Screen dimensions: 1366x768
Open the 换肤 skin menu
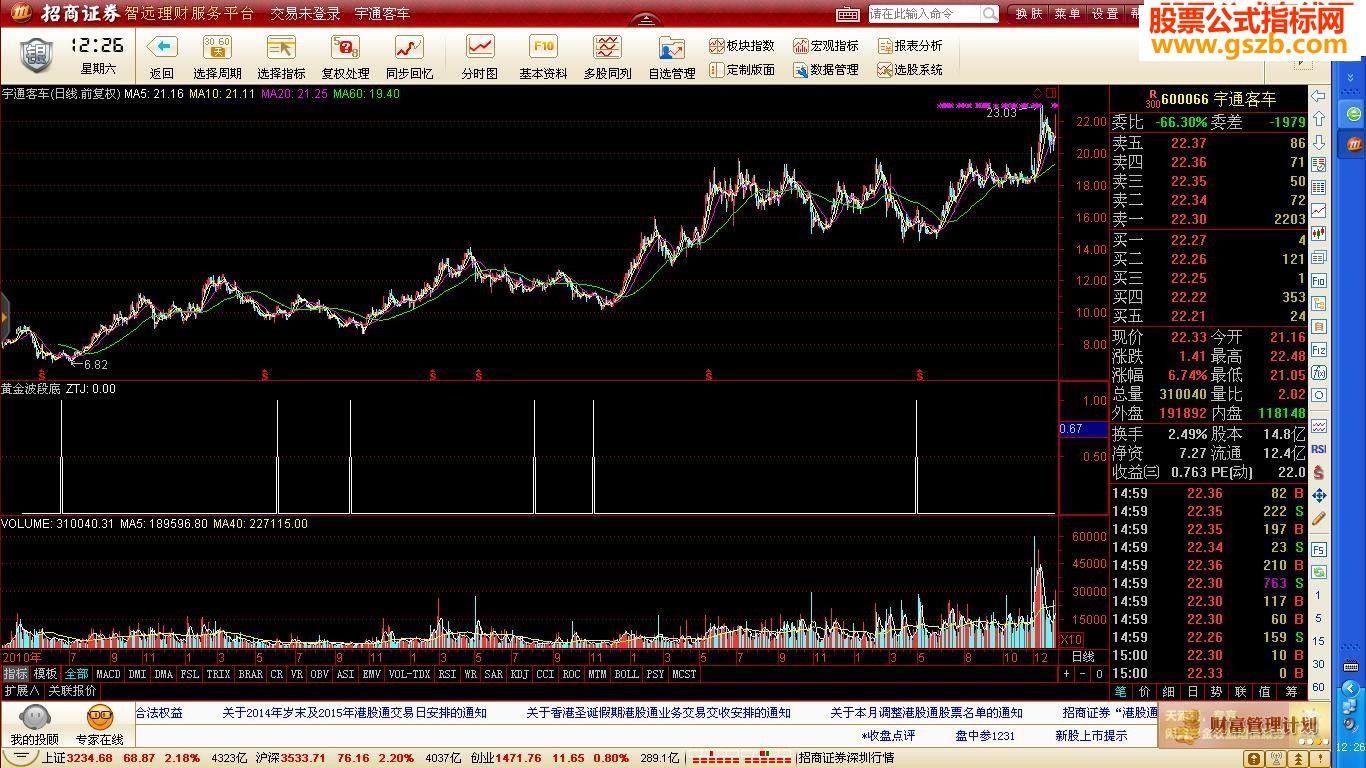tap(1029, 14)
